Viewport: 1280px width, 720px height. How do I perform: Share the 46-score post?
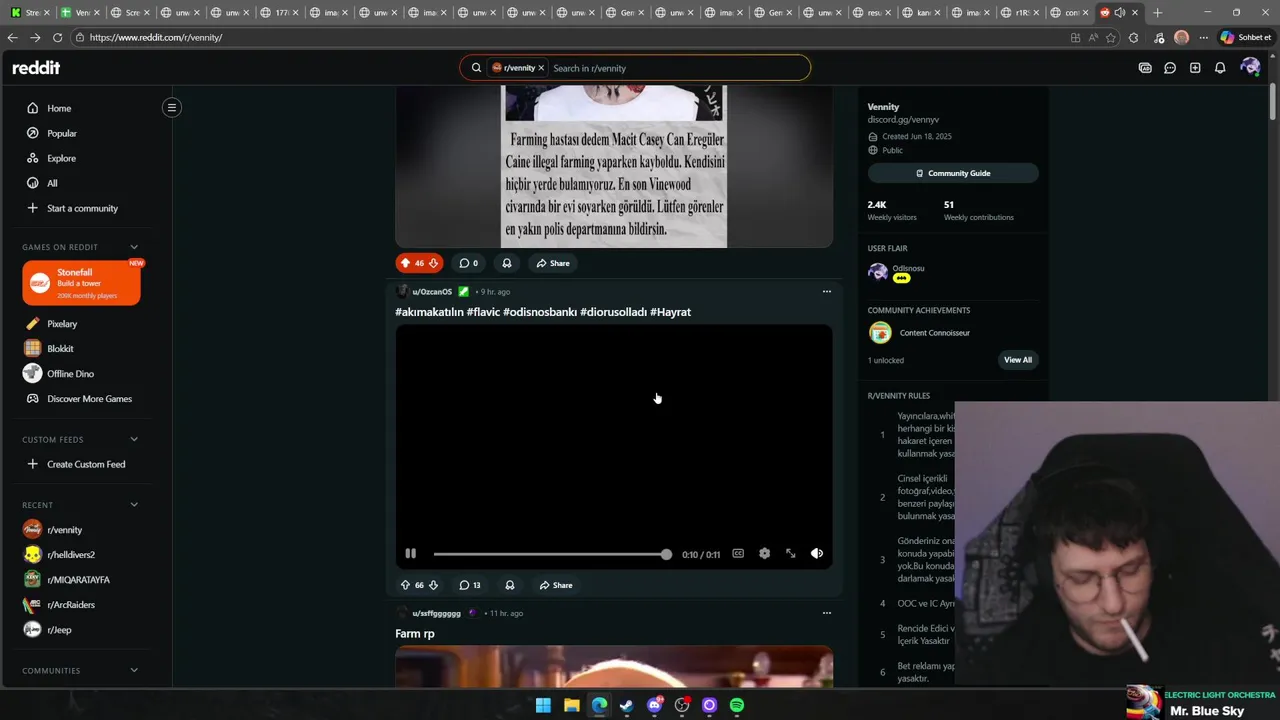pyautogui.click(x=553, y=263)
